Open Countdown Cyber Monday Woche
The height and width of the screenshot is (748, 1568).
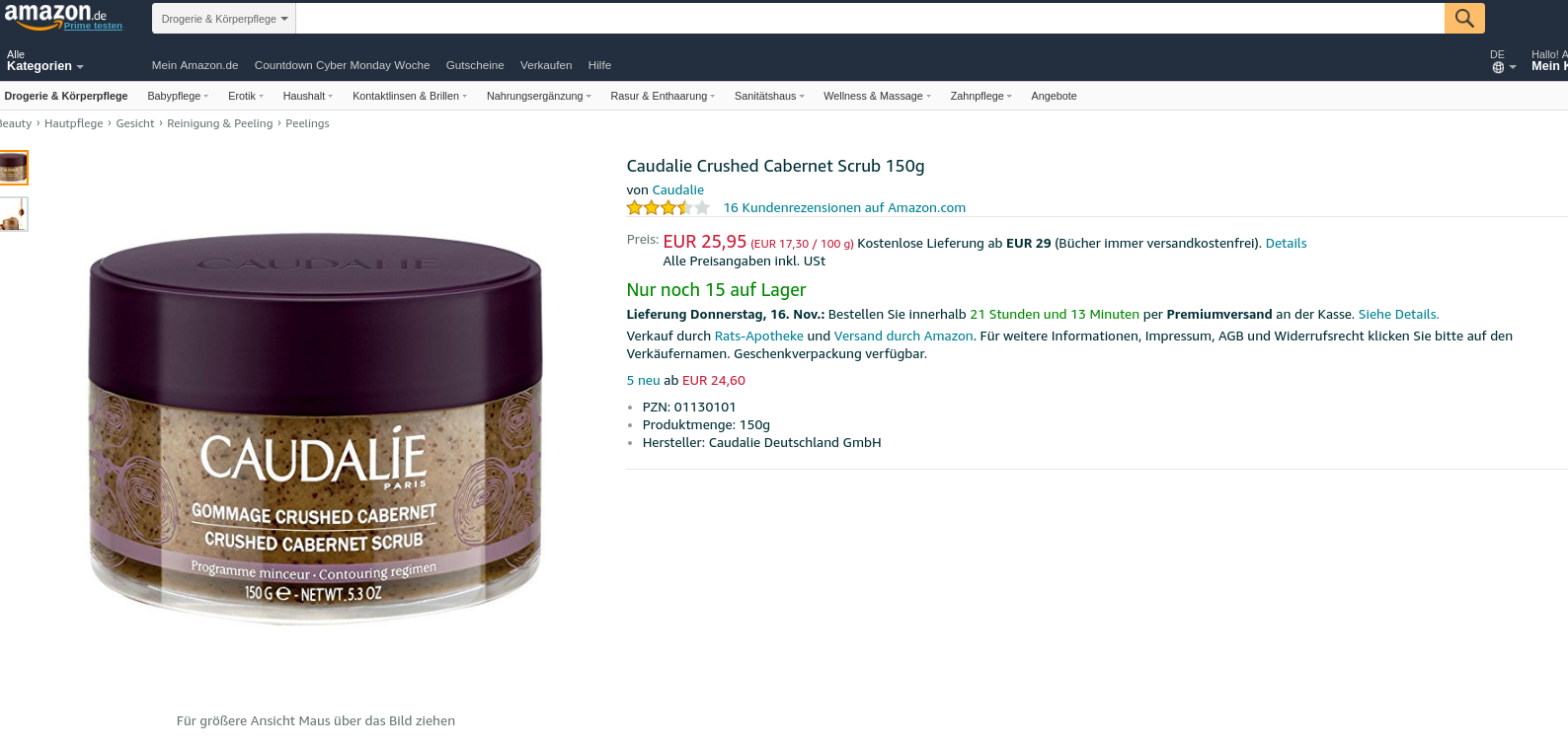coord(342,65)
